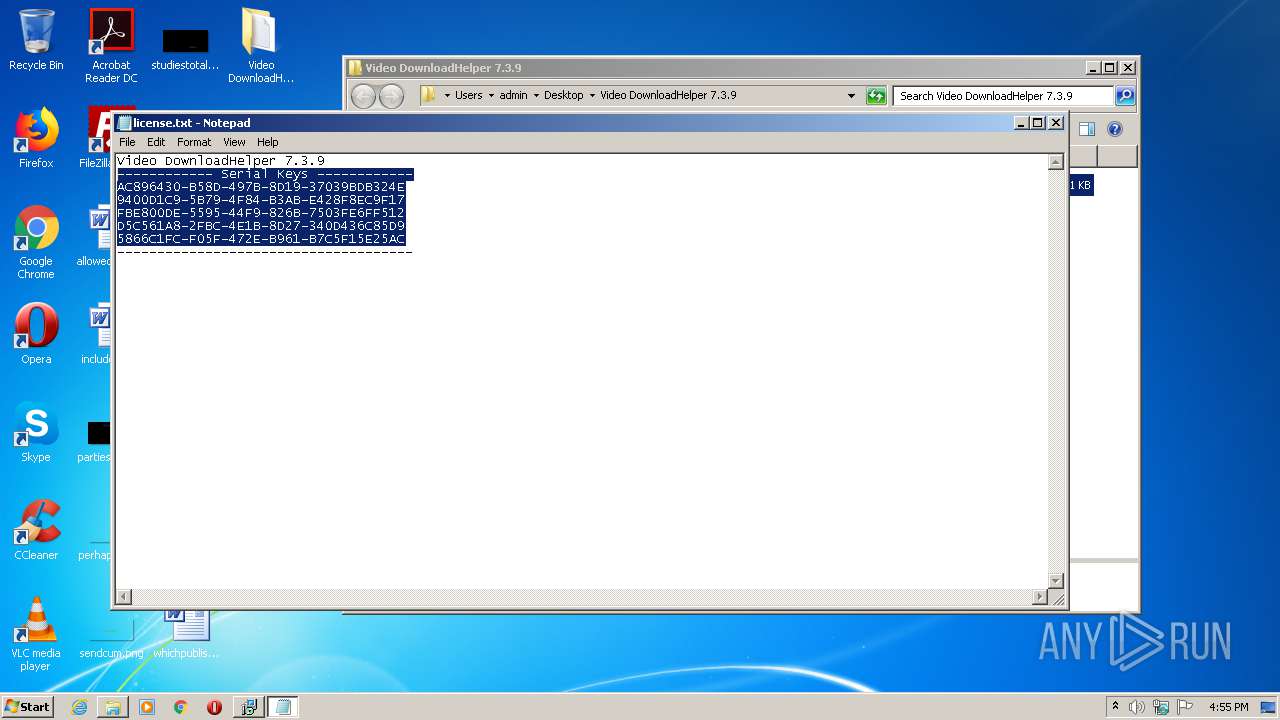Click serial key starting FBE800DE

point(261,213)
